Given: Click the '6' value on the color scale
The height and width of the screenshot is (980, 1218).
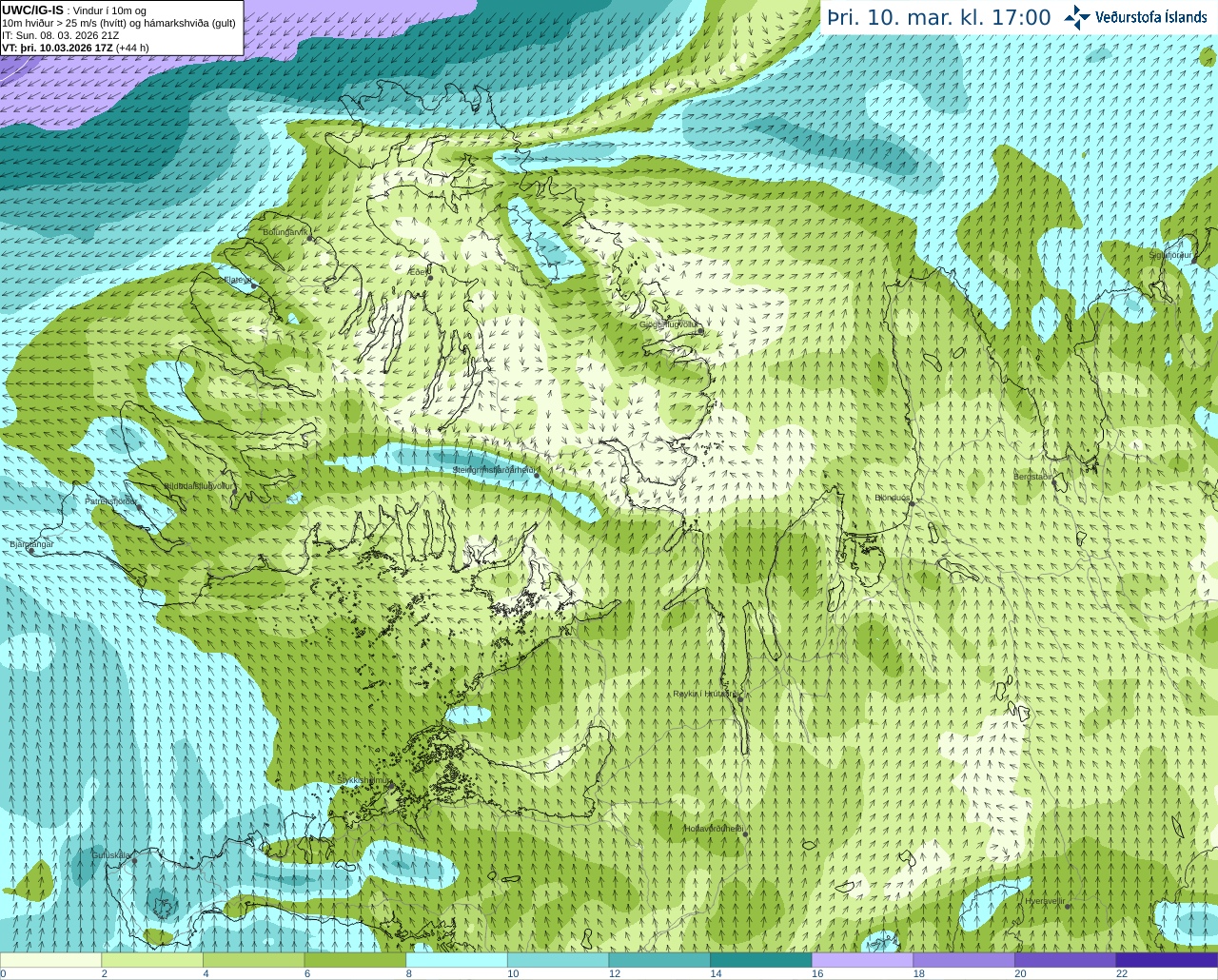Looking at the screenshot, I should [x=307, y=973].
